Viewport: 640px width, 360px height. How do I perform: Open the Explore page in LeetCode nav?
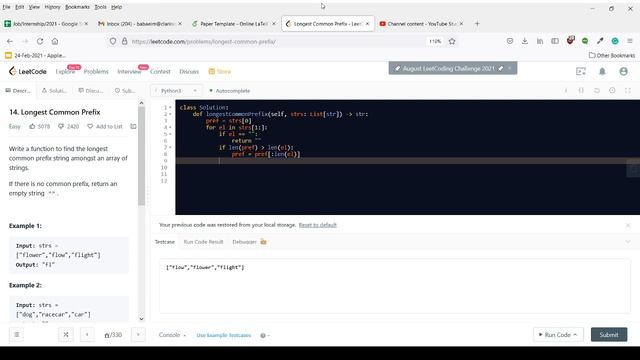click(65, 71)
